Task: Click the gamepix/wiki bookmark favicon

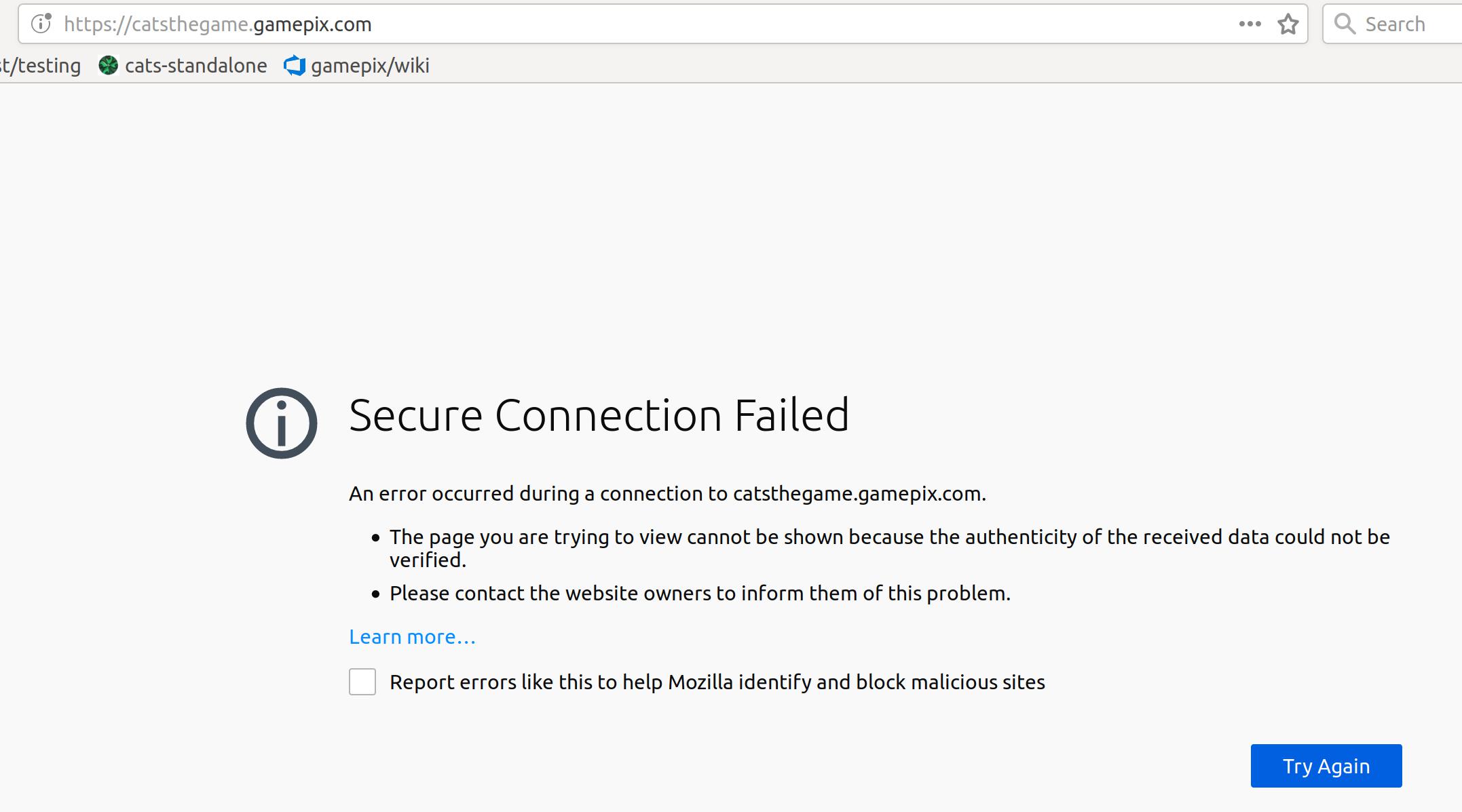Action: (x=294, y=65)
